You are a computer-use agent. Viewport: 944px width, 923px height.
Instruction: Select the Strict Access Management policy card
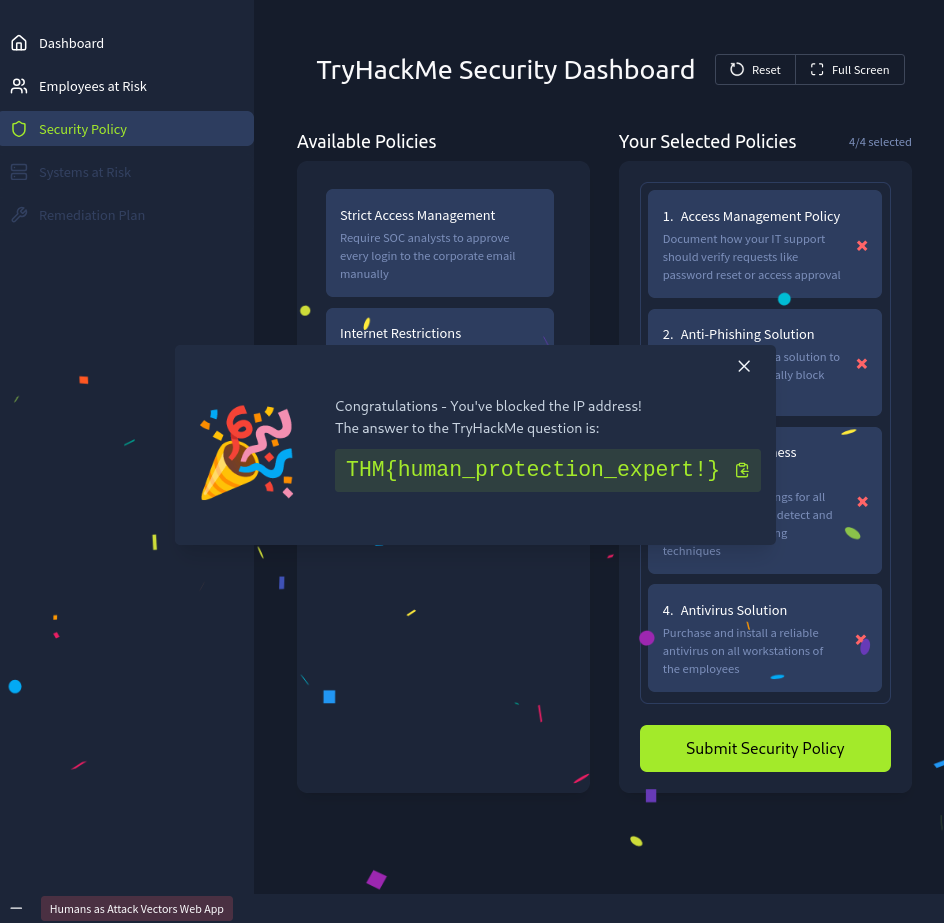point(439,243)
